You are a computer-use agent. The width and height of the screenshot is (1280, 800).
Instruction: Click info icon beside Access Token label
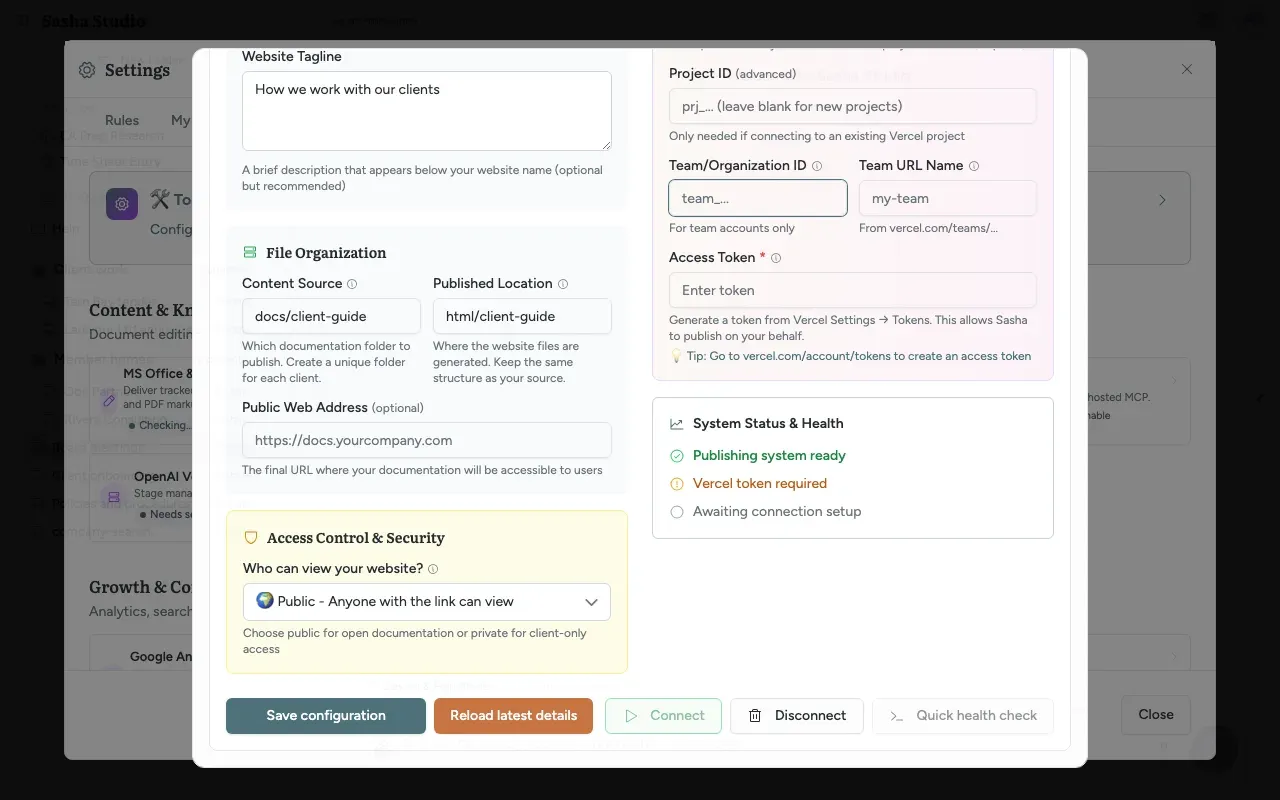(x=776, y=258)
